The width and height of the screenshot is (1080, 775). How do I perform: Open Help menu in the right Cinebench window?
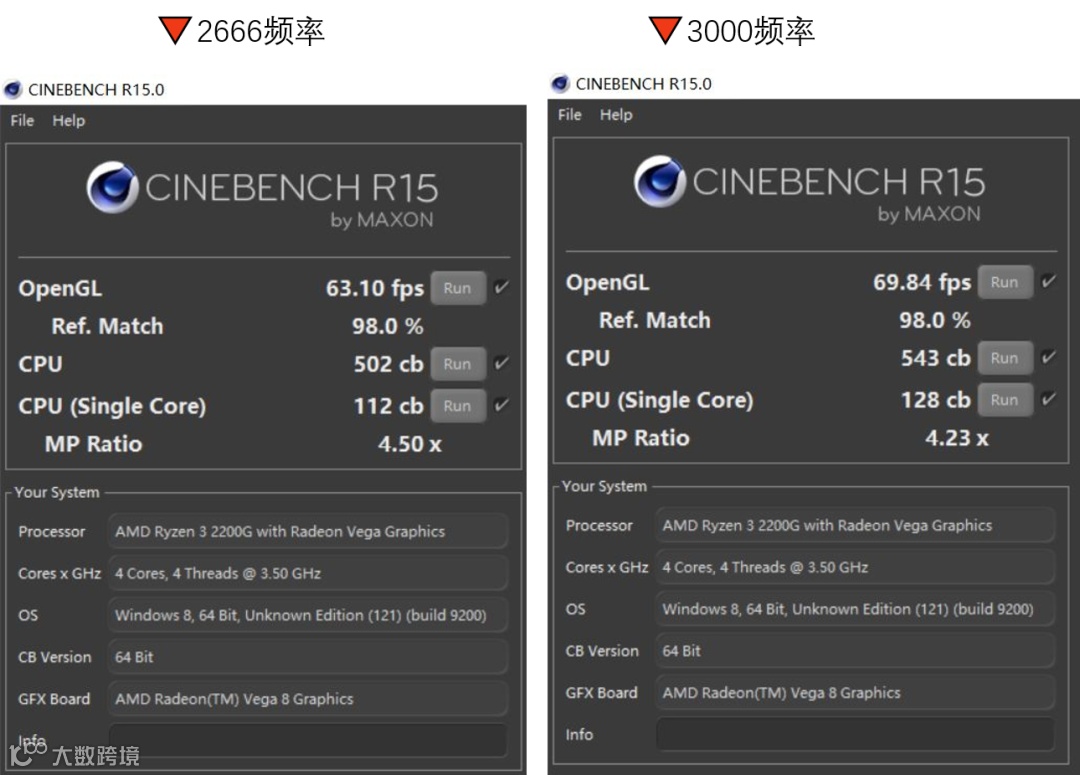tap(616, 114)
